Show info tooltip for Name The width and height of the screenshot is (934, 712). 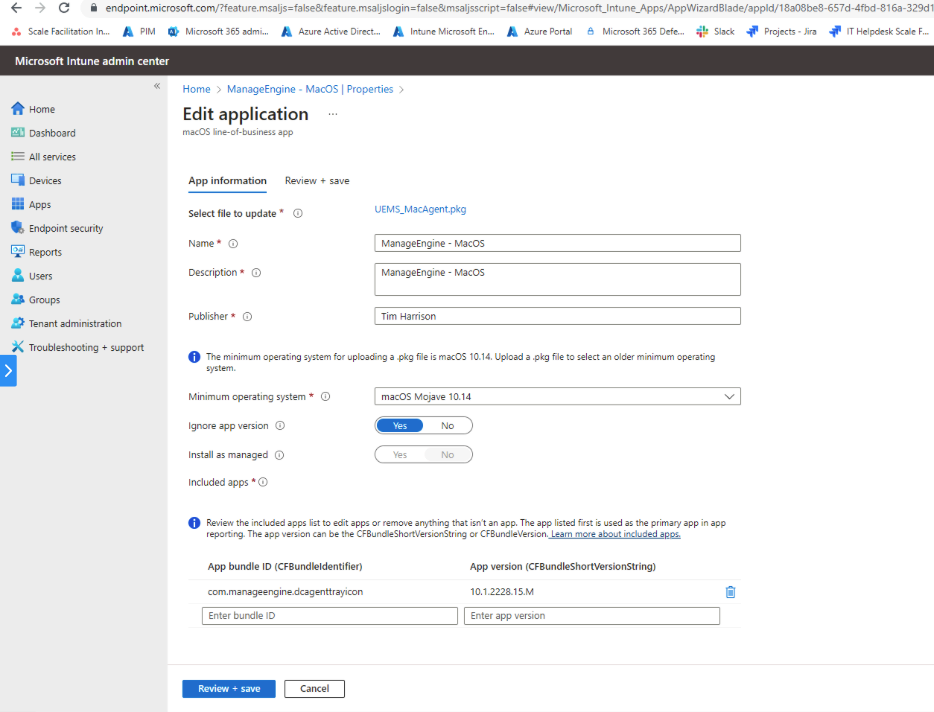234,243
